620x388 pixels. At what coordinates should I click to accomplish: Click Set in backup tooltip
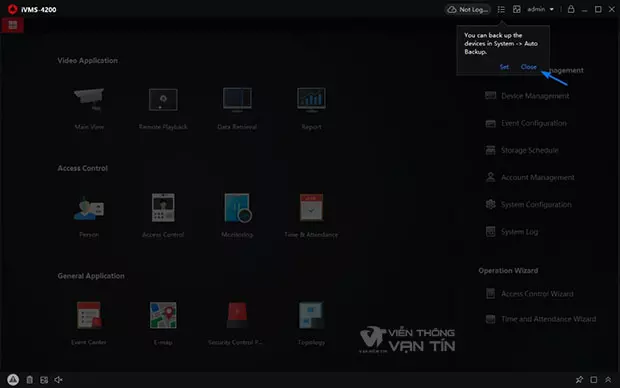(x=504, y=67)
